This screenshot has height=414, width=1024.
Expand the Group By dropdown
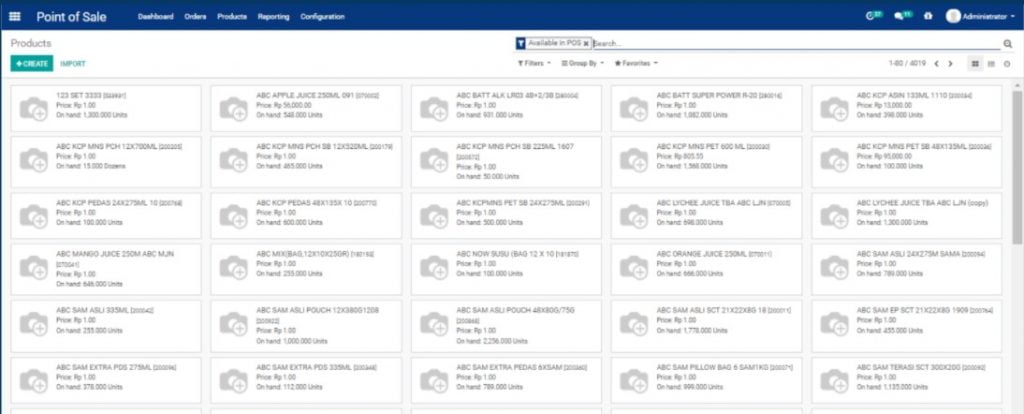[x=583, y=63]
